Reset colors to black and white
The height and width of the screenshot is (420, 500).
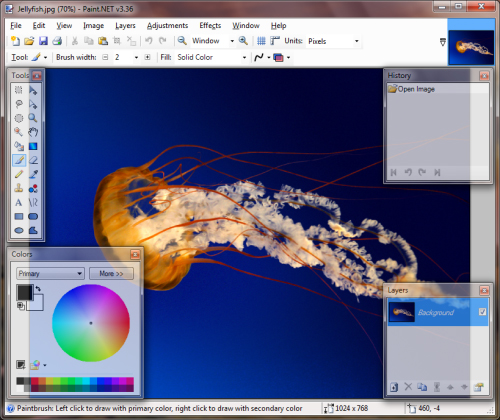pos(20,306)
